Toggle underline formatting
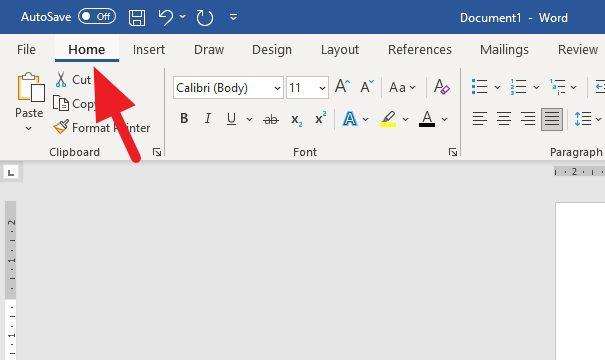Viewport: 605px width, 360px height. pyautogui.click(x=231, y=118)
